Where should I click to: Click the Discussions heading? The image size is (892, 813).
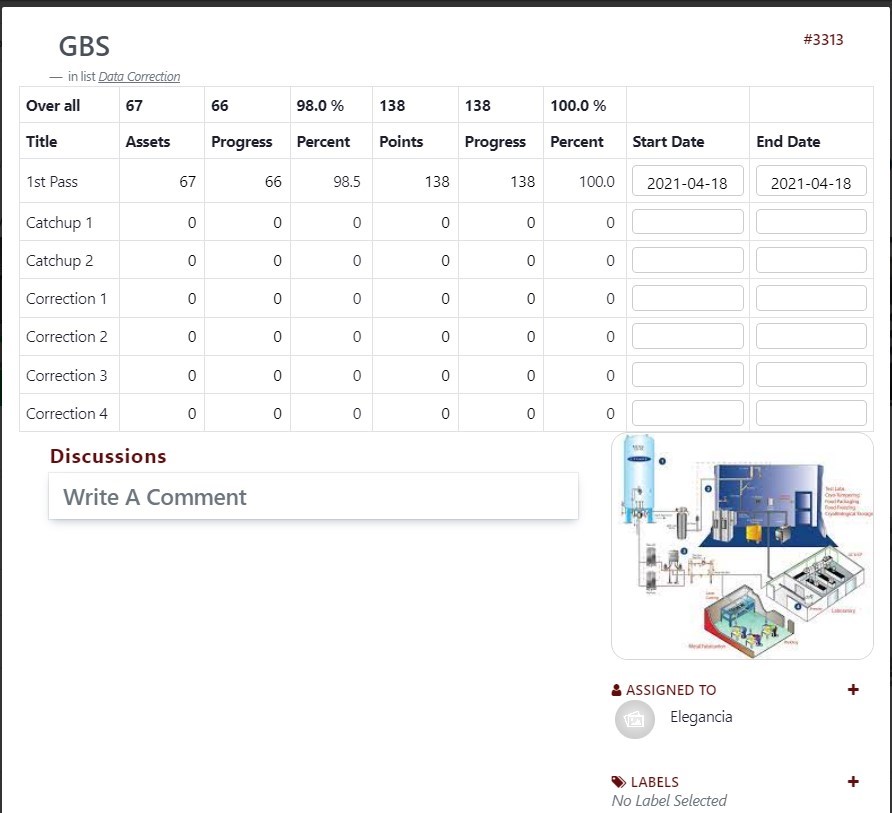(x=108, y=456)
